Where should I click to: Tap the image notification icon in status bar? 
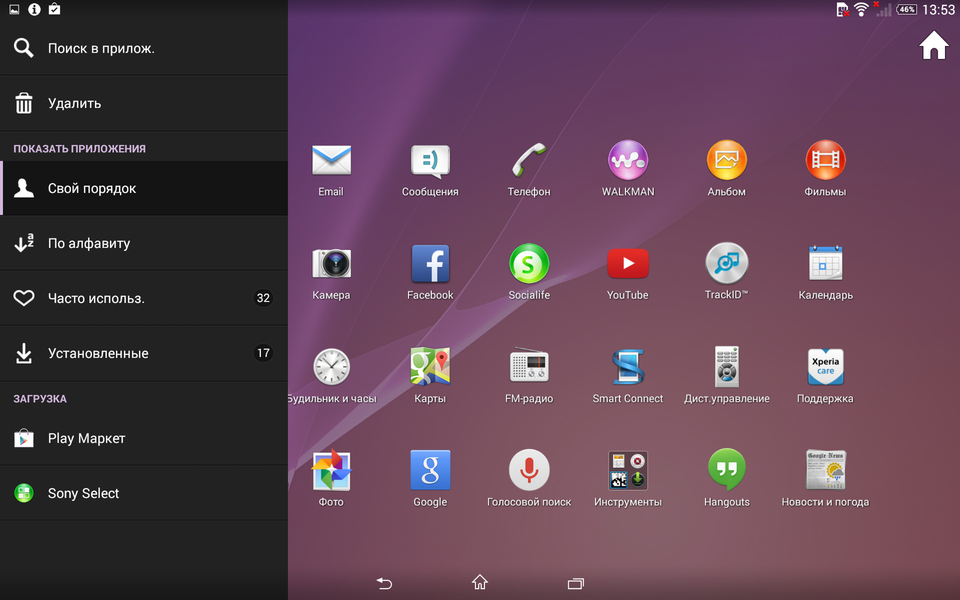[14, 9]
